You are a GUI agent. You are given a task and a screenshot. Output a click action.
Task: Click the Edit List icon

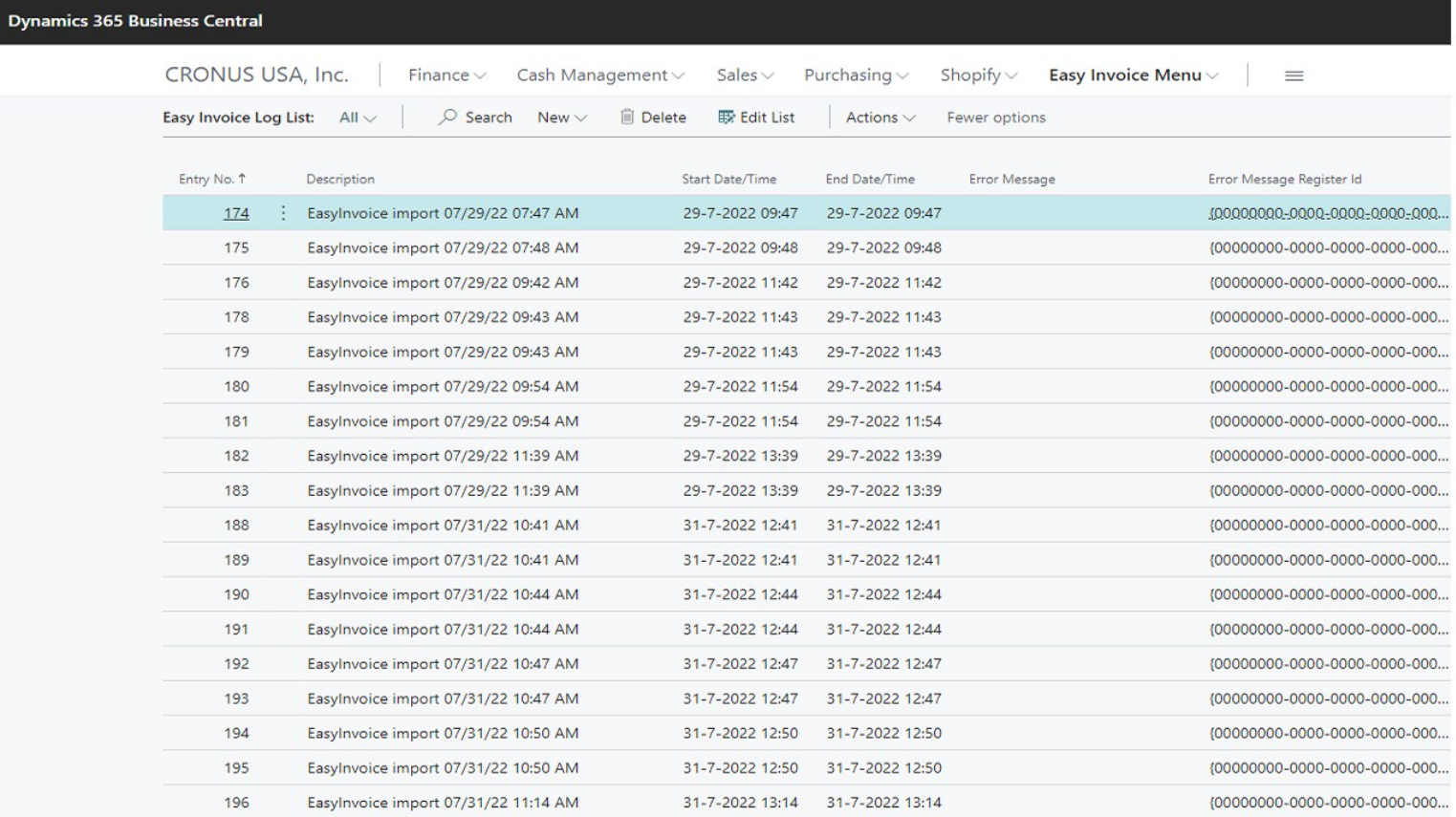727,118
